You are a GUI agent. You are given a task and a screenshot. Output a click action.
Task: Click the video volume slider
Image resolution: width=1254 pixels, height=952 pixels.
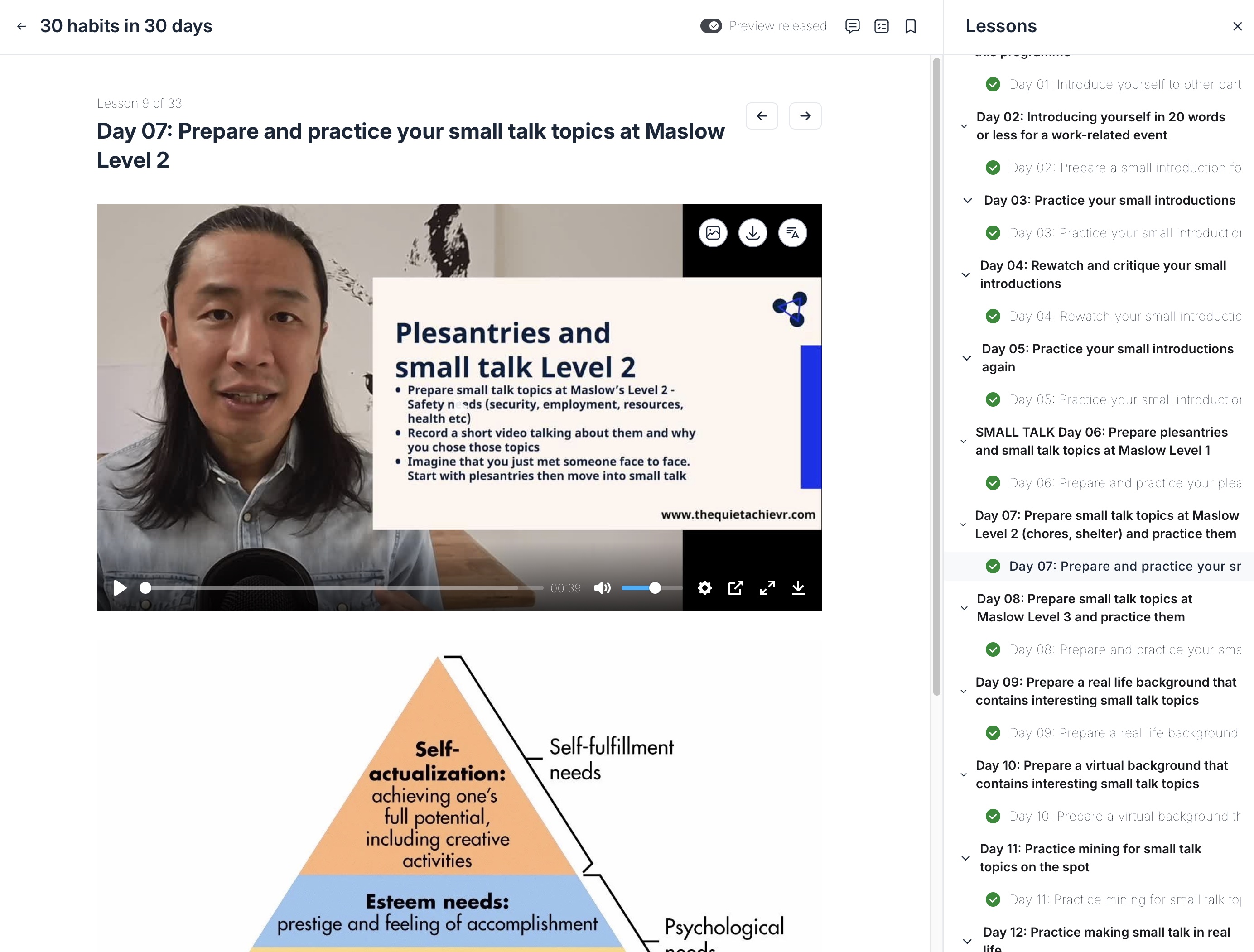coord(651,587)
